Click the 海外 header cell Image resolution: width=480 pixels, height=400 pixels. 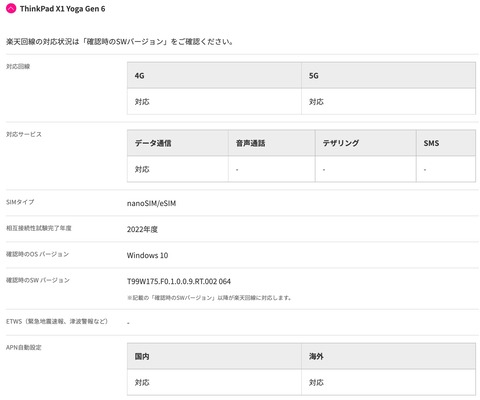coord(388,356)
